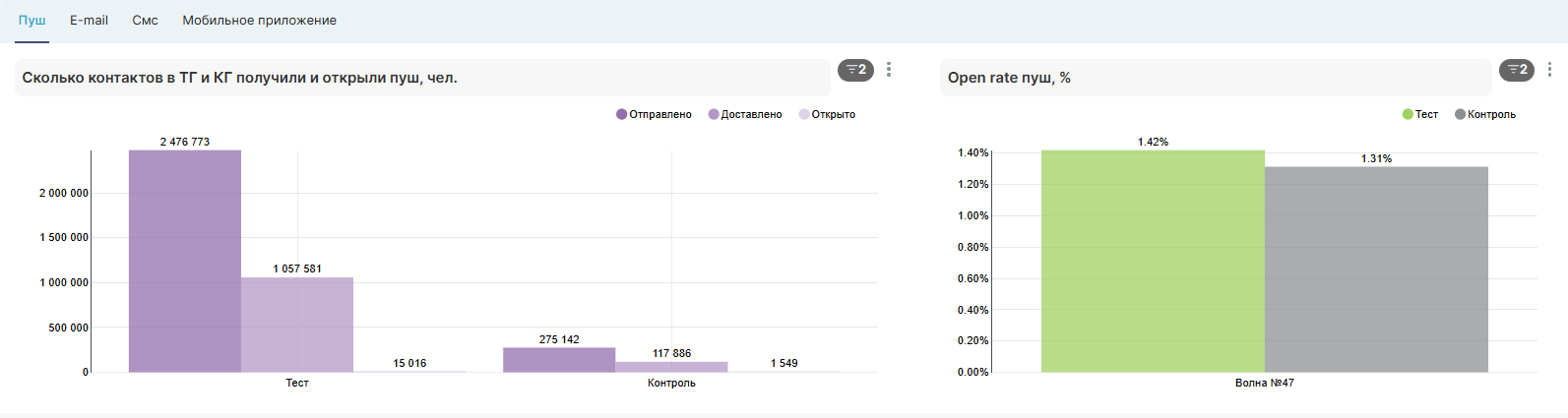This screenshot has width=1568, height=418.
Task: Expand three-dot menu of Open rate chart
Action: [1549, 70]
